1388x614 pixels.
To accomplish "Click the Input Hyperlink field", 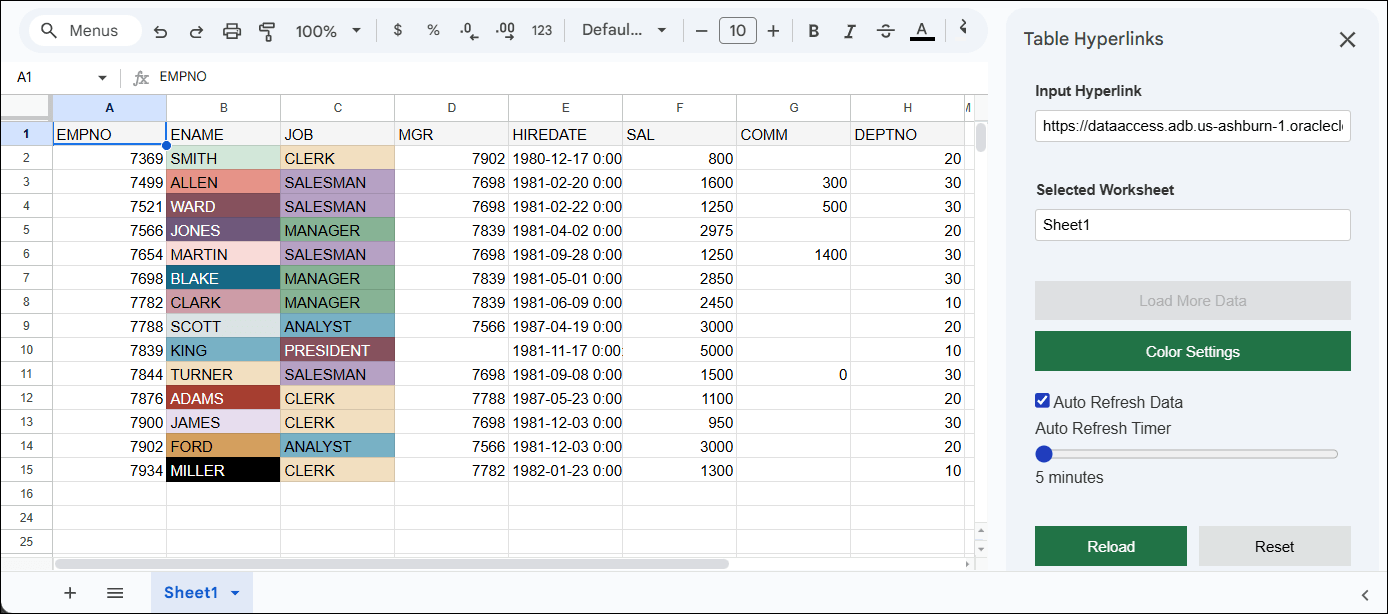I will point(1192,126).
